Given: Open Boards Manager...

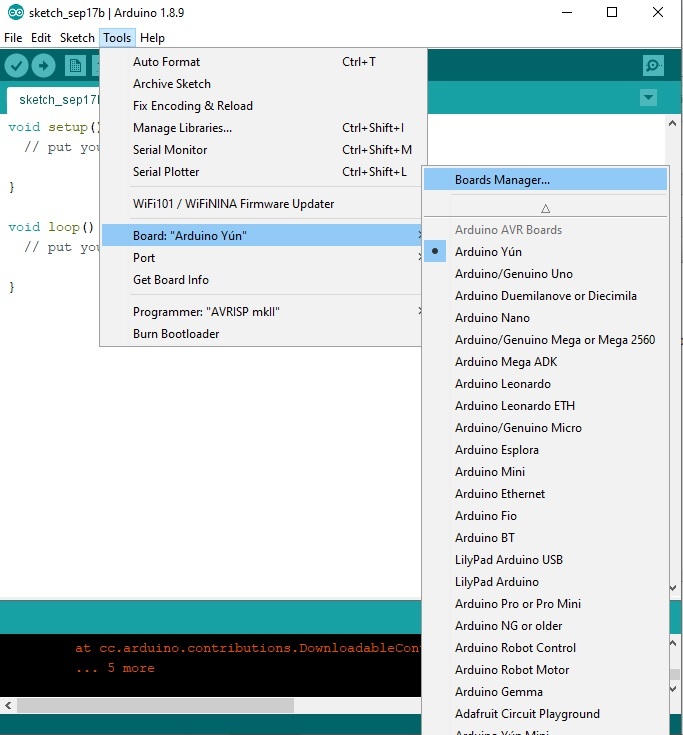Looking at the screenshot, I should tap(545, 180).
